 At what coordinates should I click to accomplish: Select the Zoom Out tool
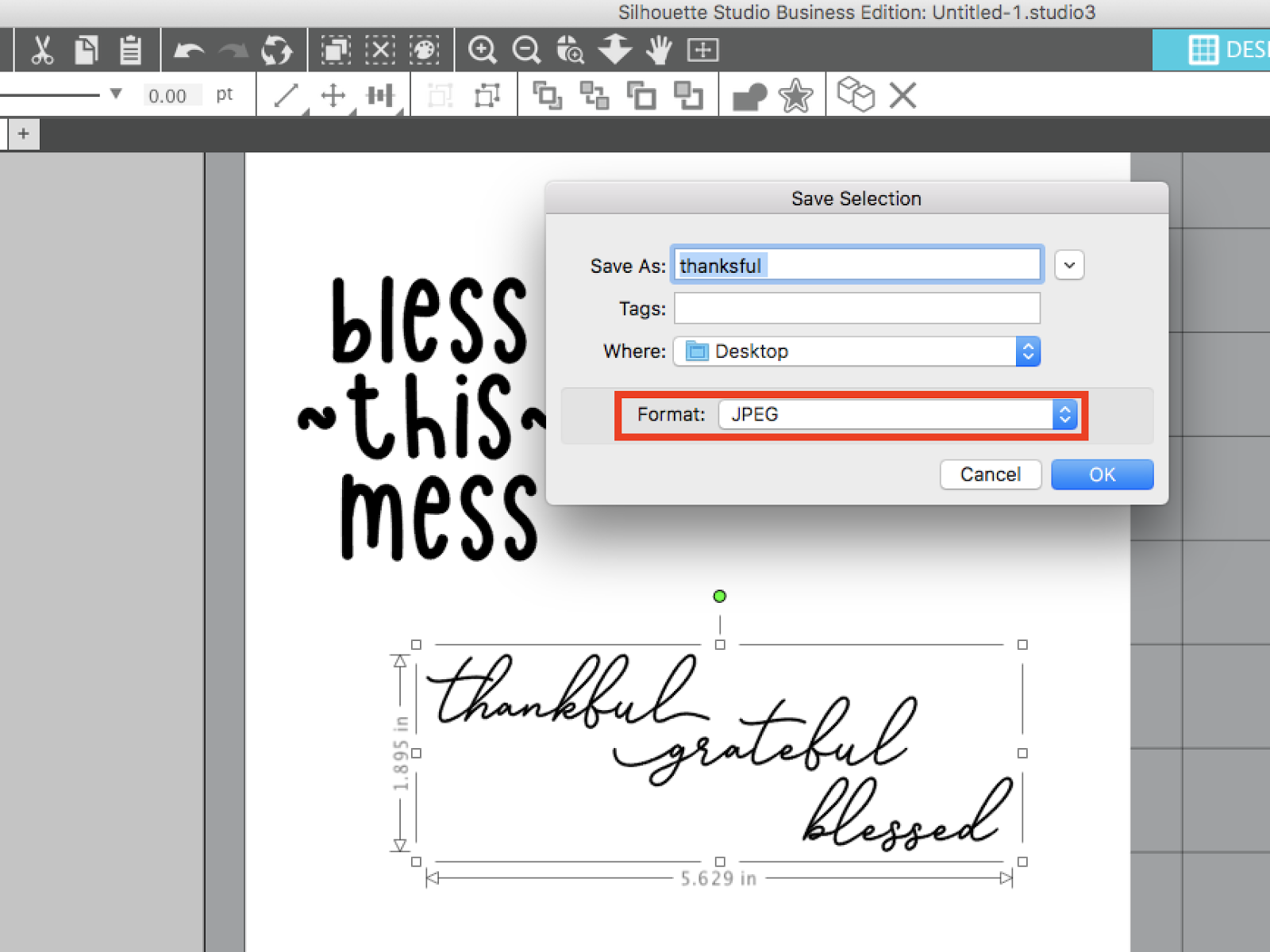click(x=526, y=49)
